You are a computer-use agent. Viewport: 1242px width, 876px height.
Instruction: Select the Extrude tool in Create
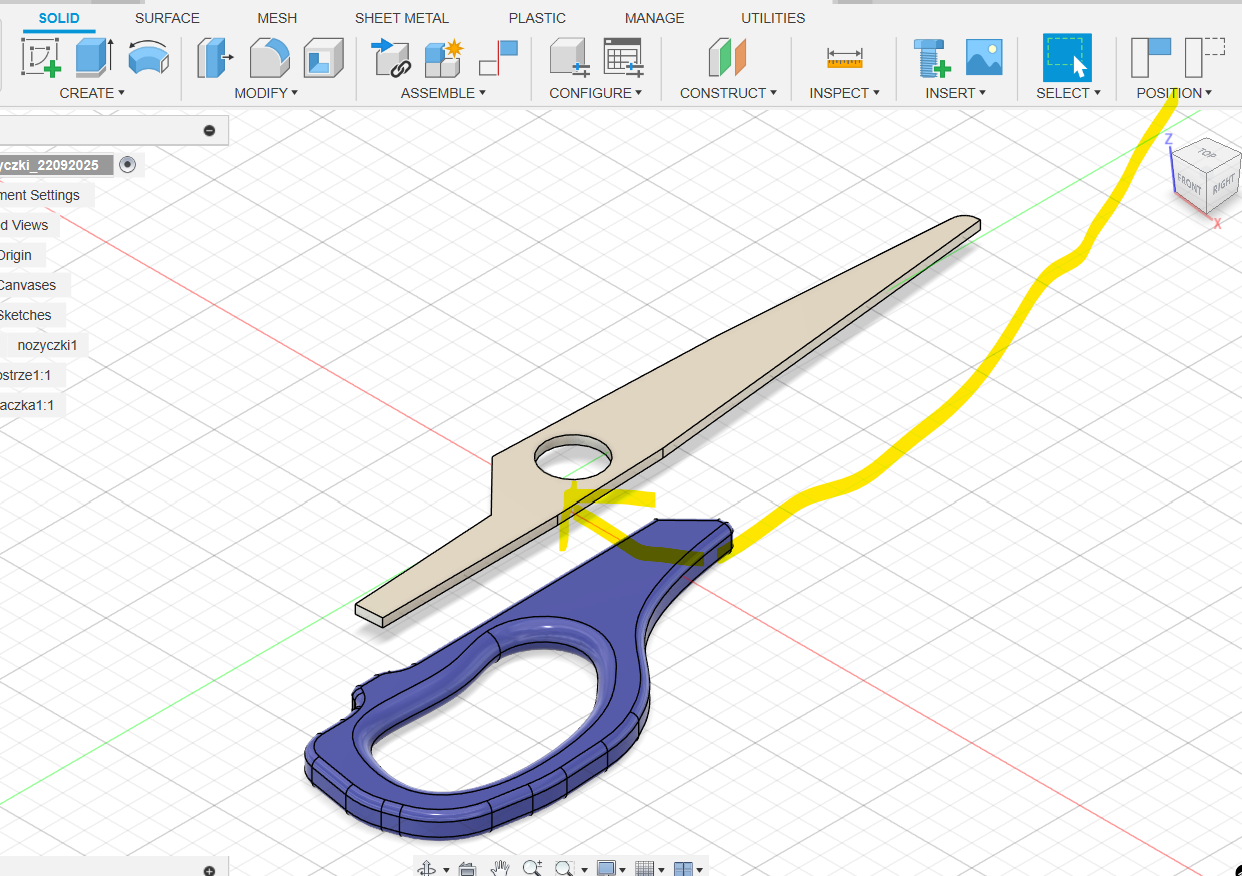click(x=94, y=57)
